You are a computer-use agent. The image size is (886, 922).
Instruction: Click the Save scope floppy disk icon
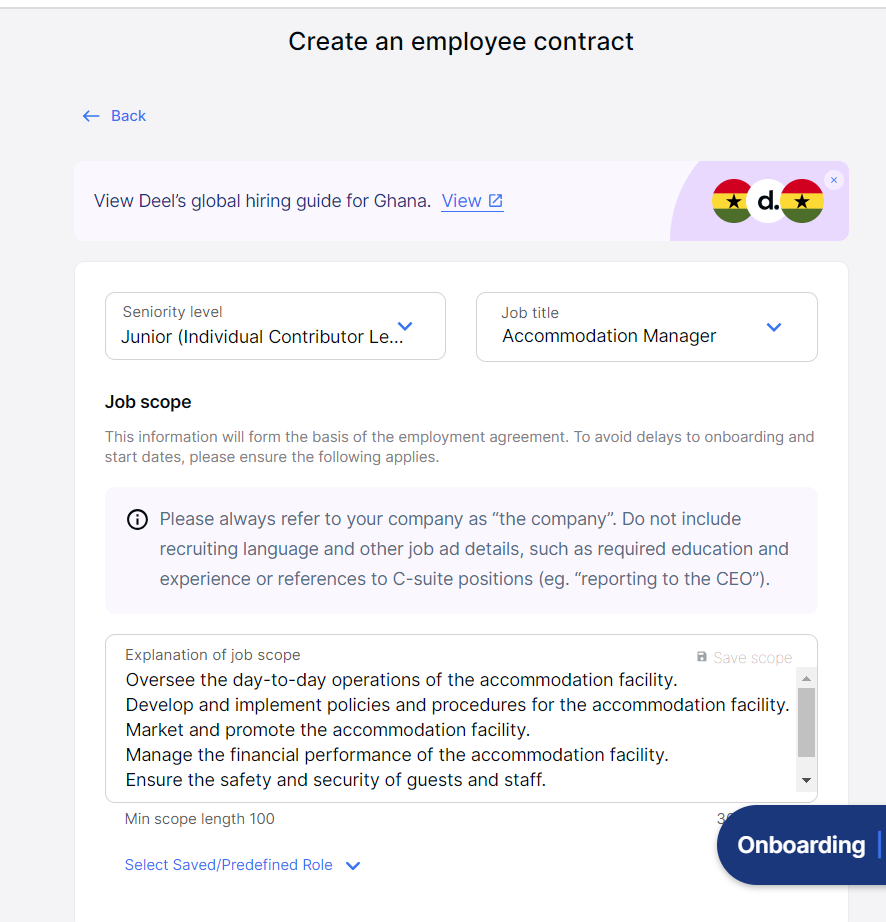[702, 657]
